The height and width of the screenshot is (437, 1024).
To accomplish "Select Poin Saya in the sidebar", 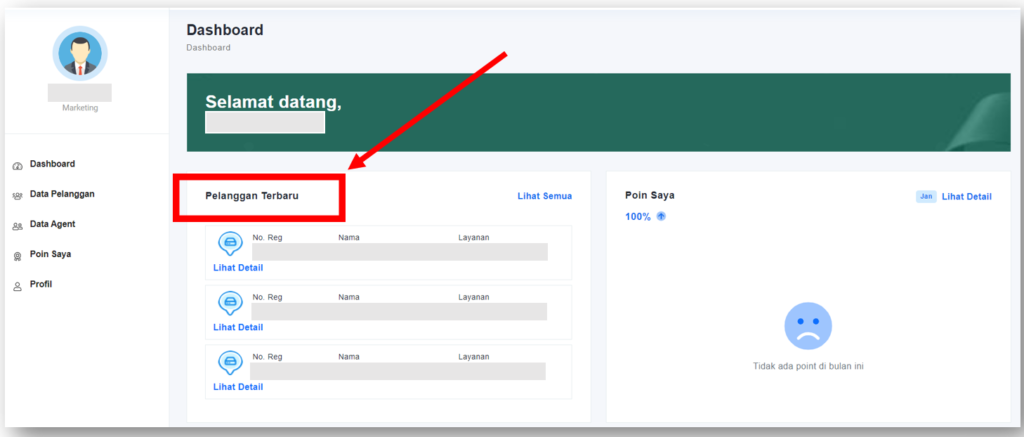I will [50, 254].
